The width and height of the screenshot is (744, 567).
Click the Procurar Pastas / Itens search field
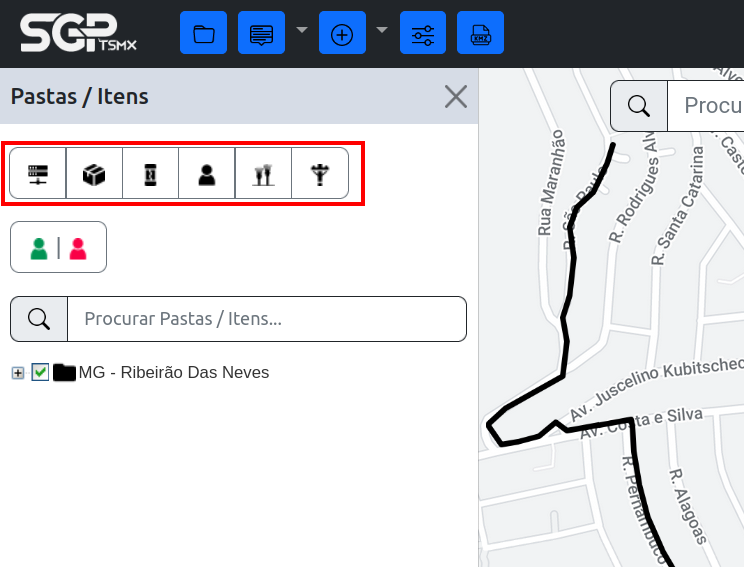click(x=266, y=319)
